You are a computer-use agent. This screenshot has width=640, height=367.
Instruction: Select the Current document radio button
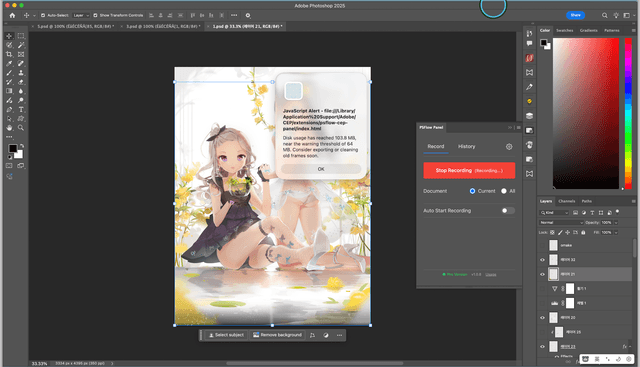(x=472, y=191)
